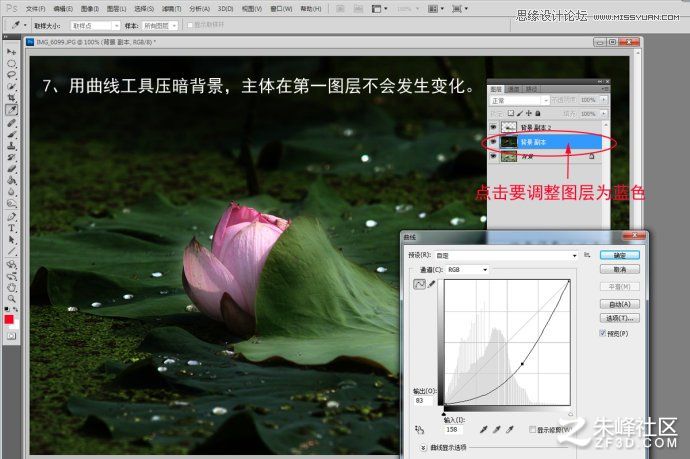Screen dimensions: 690x459
Task: Select the Zoom tool
Action: coord(11,299)
